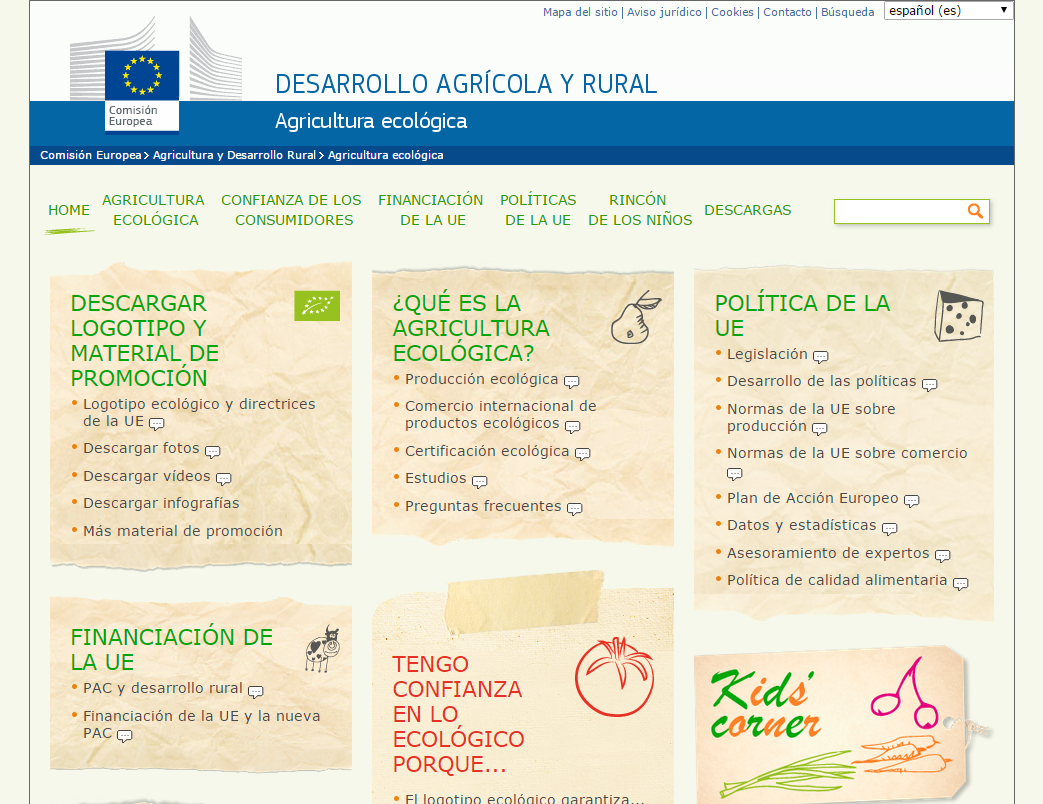Open Confianza de los consumidores menu
Screen dimensions: 1043x804
(292, 210)
